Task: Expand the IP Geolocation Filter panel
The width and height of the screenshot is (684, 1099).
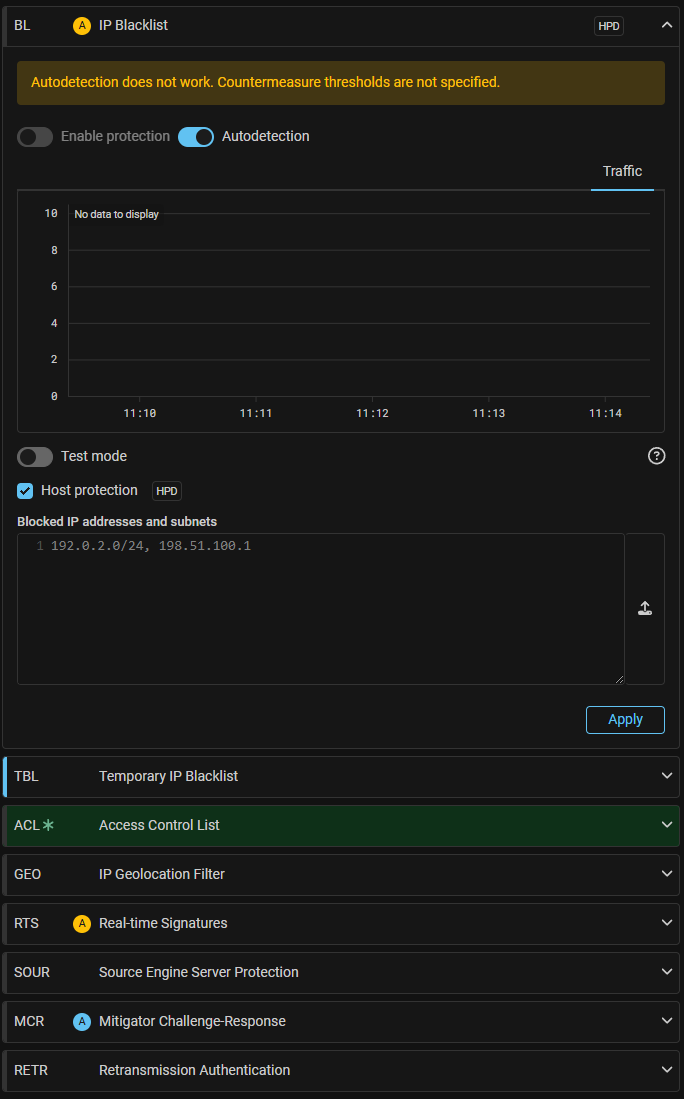Action: (667, 874)
